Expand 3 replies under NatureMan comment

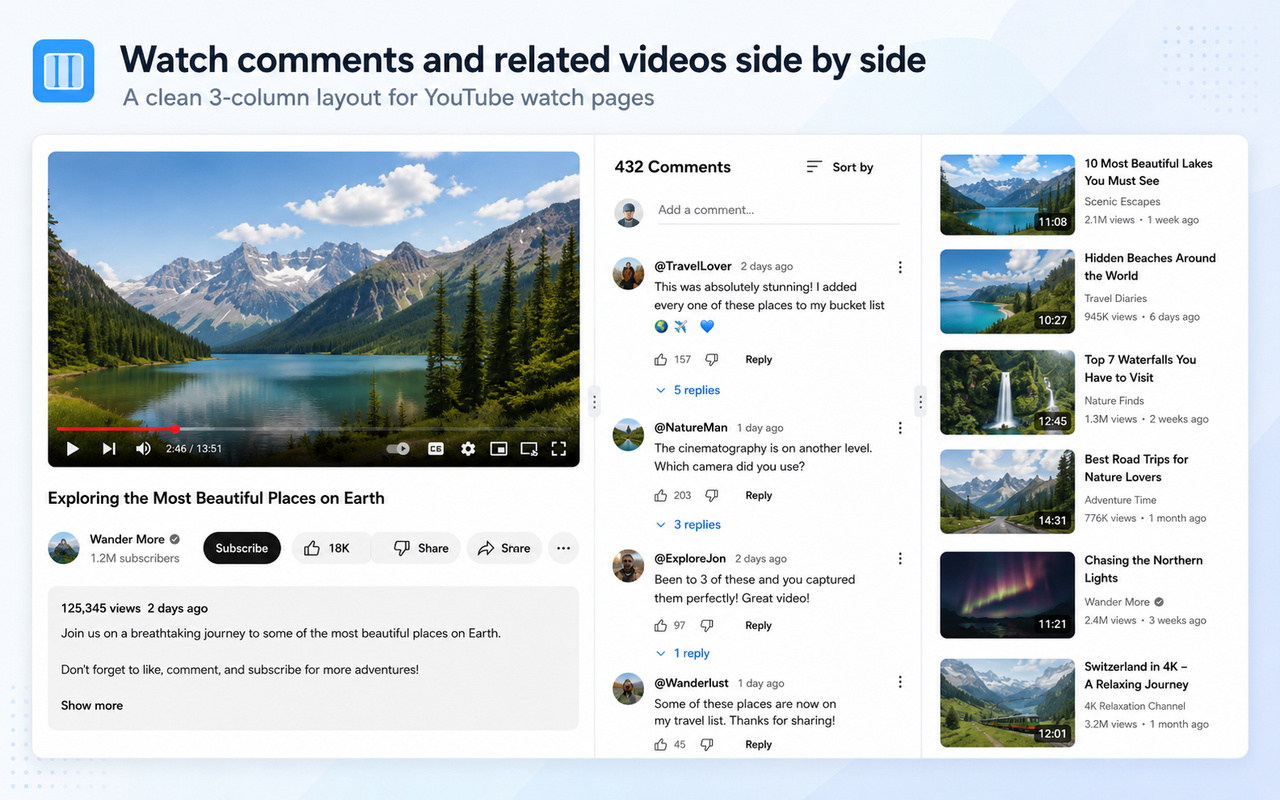688,524
